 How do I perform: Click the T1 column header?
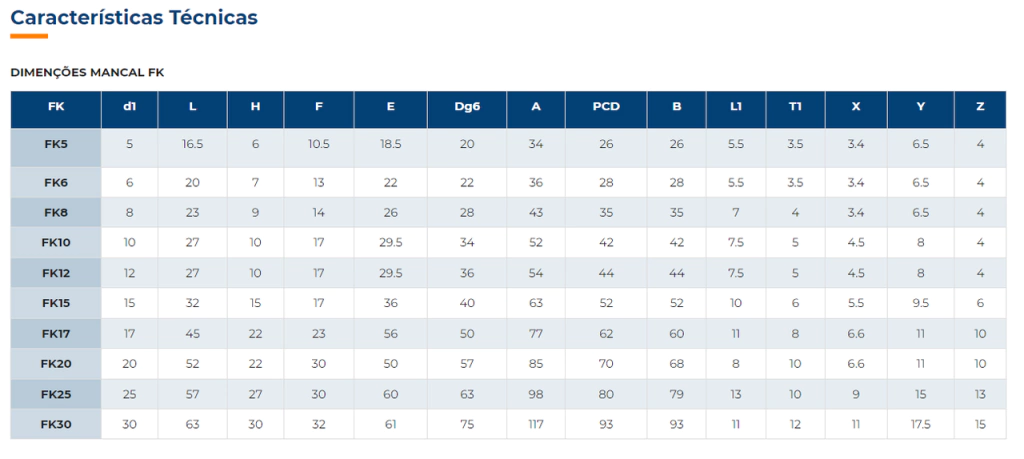(x=795, y=108)
